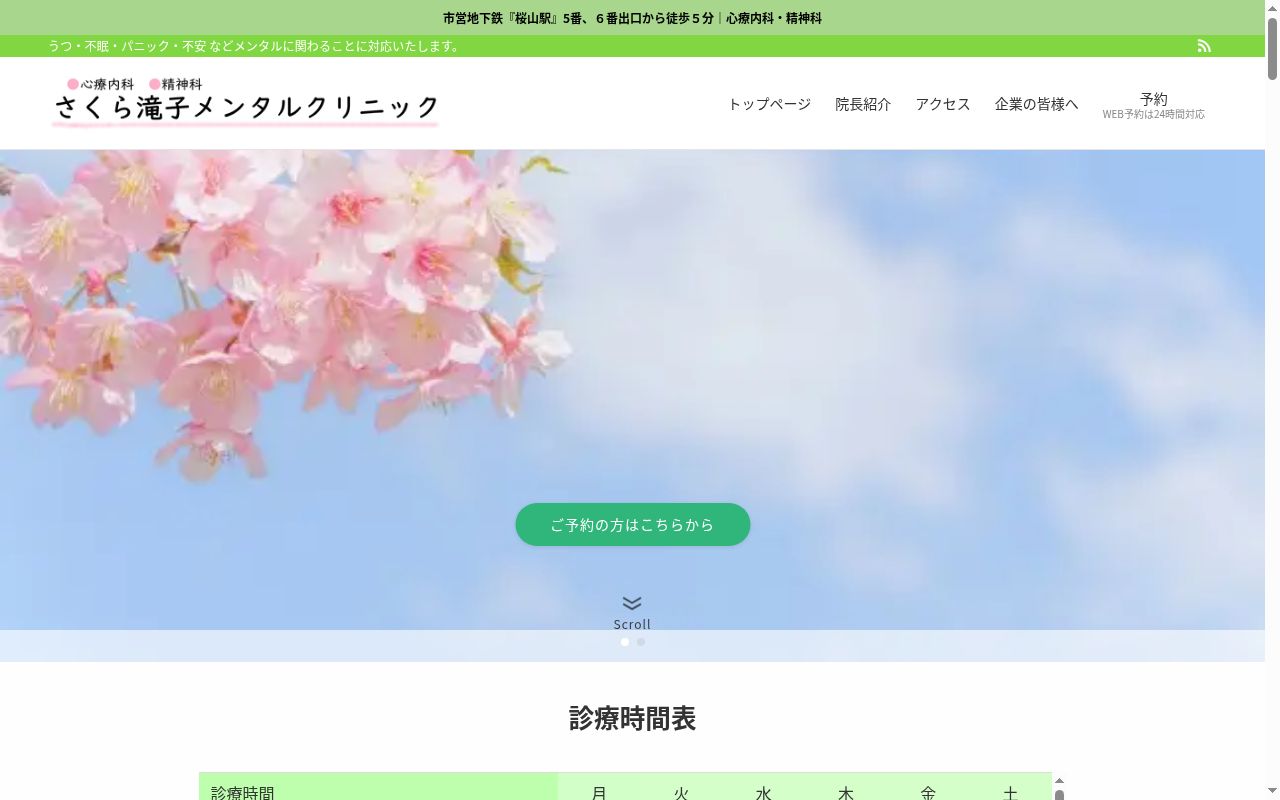Screen dimensions: 1280x800
Task: Click the page scrollbar down arrow
Action: click(x=1272, y=792)
